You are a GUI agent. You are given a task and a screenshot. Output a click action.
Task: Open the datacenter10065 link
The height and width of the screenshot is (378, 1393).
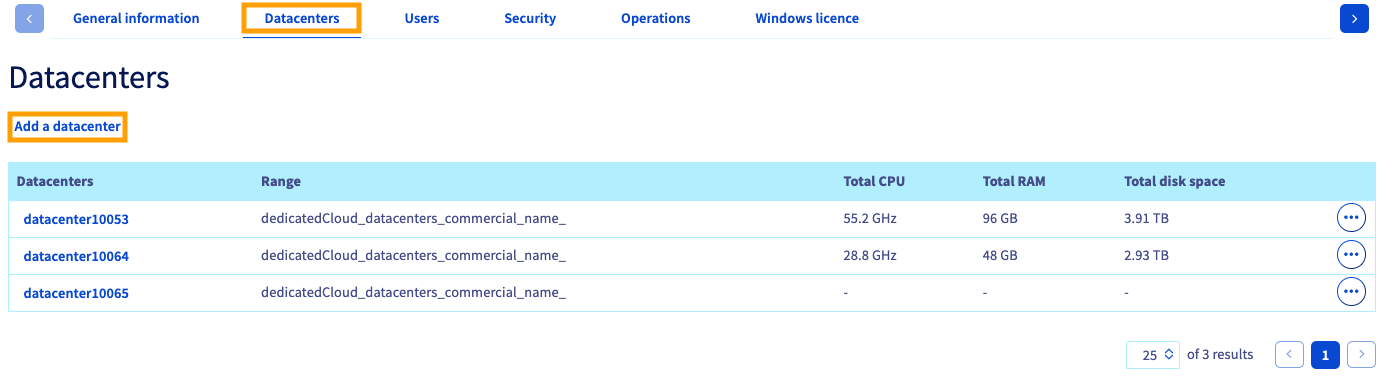[76, 293]
